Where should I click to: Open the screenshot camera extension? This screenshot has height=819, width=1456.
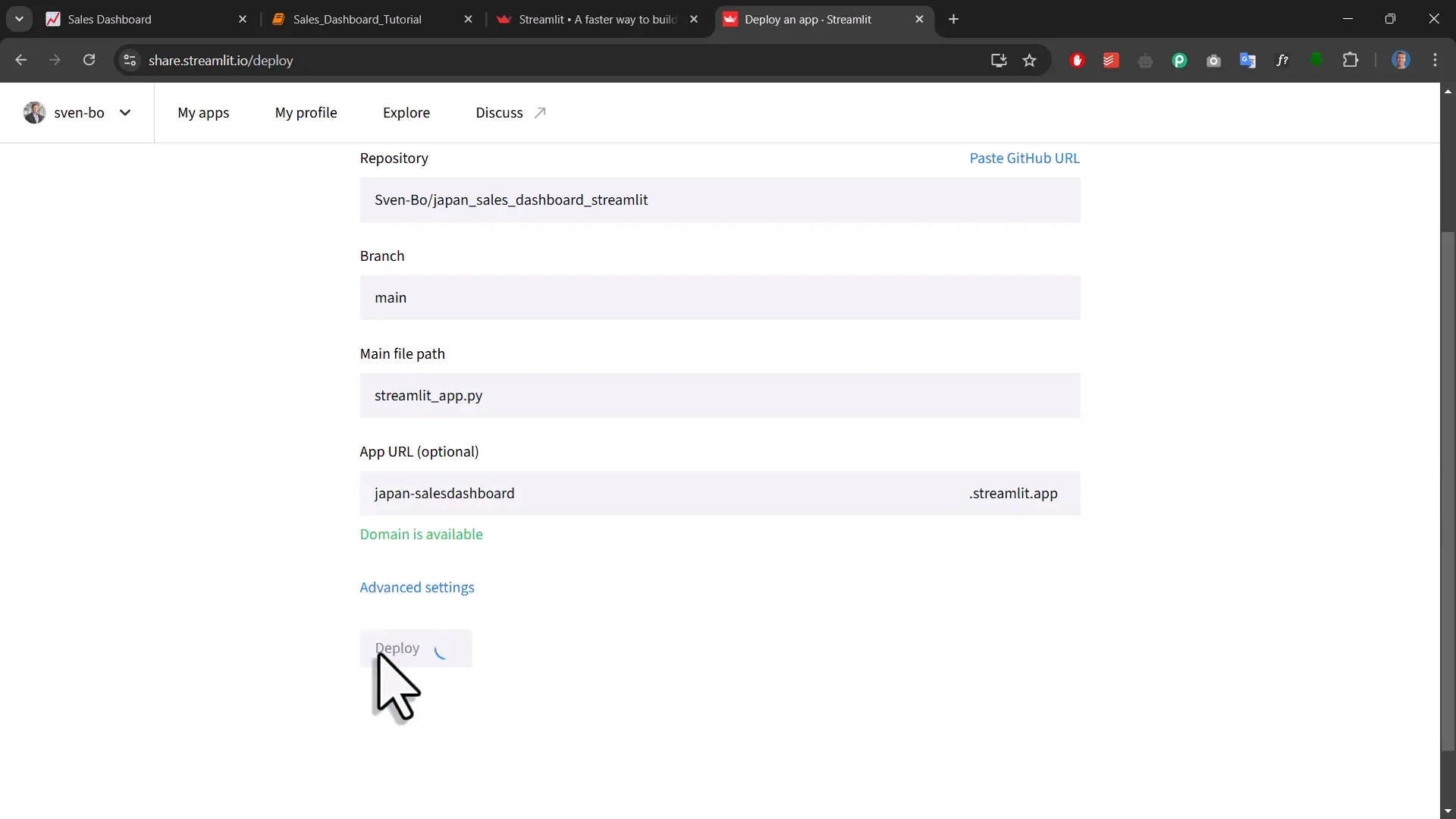[1214, 61]
